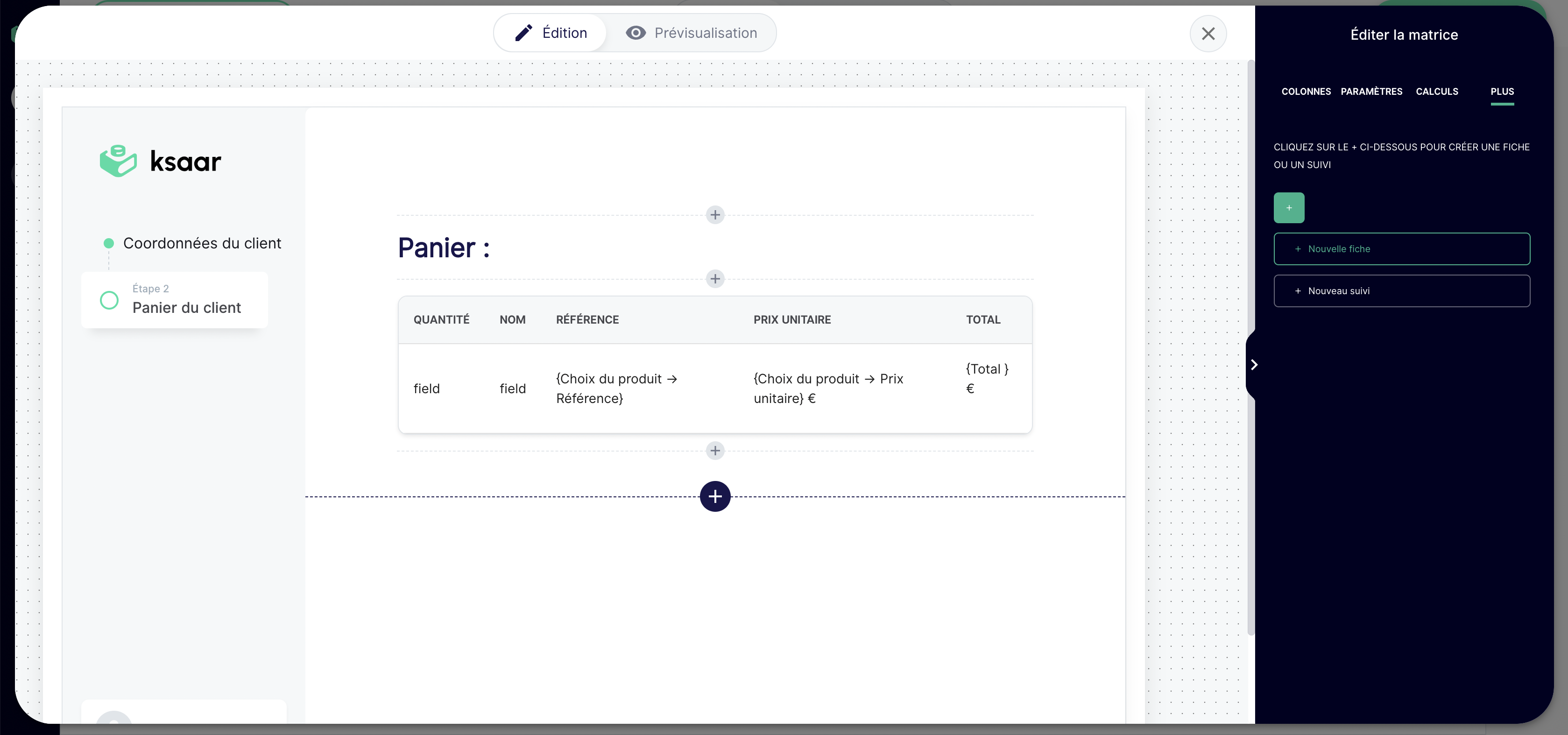
Task: Select the Coordonnées du client step
Action: point(202,243)
